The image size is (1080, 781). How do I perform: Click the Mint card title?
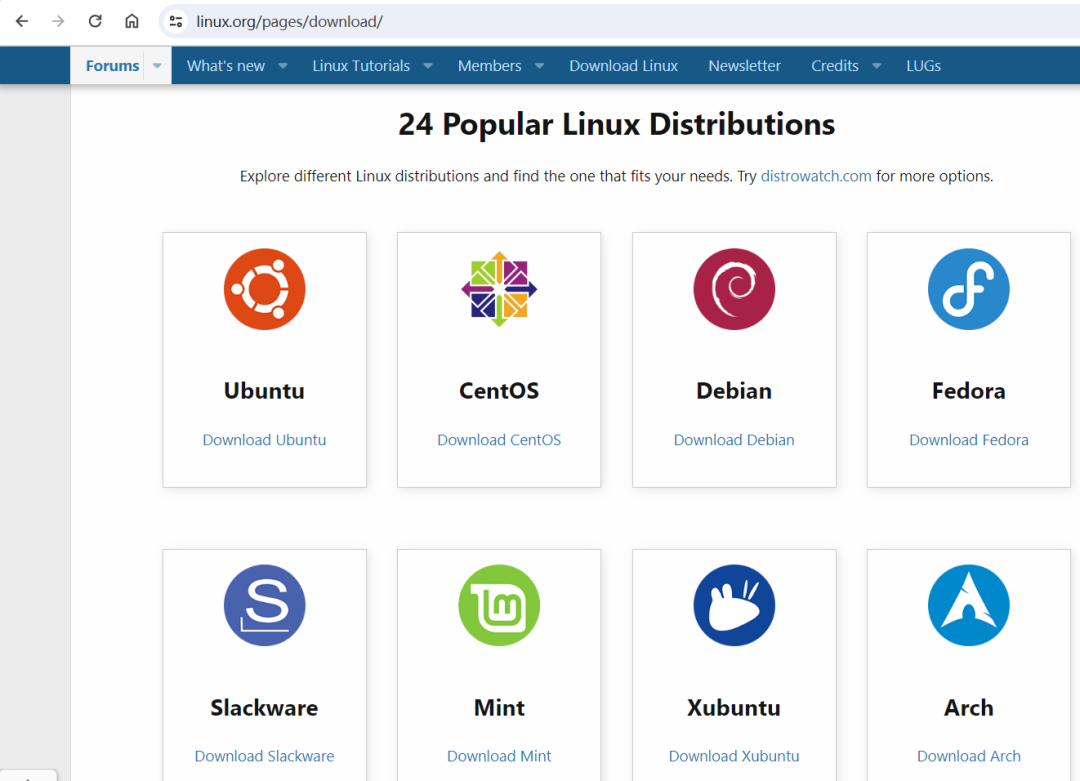coord(499,708)
